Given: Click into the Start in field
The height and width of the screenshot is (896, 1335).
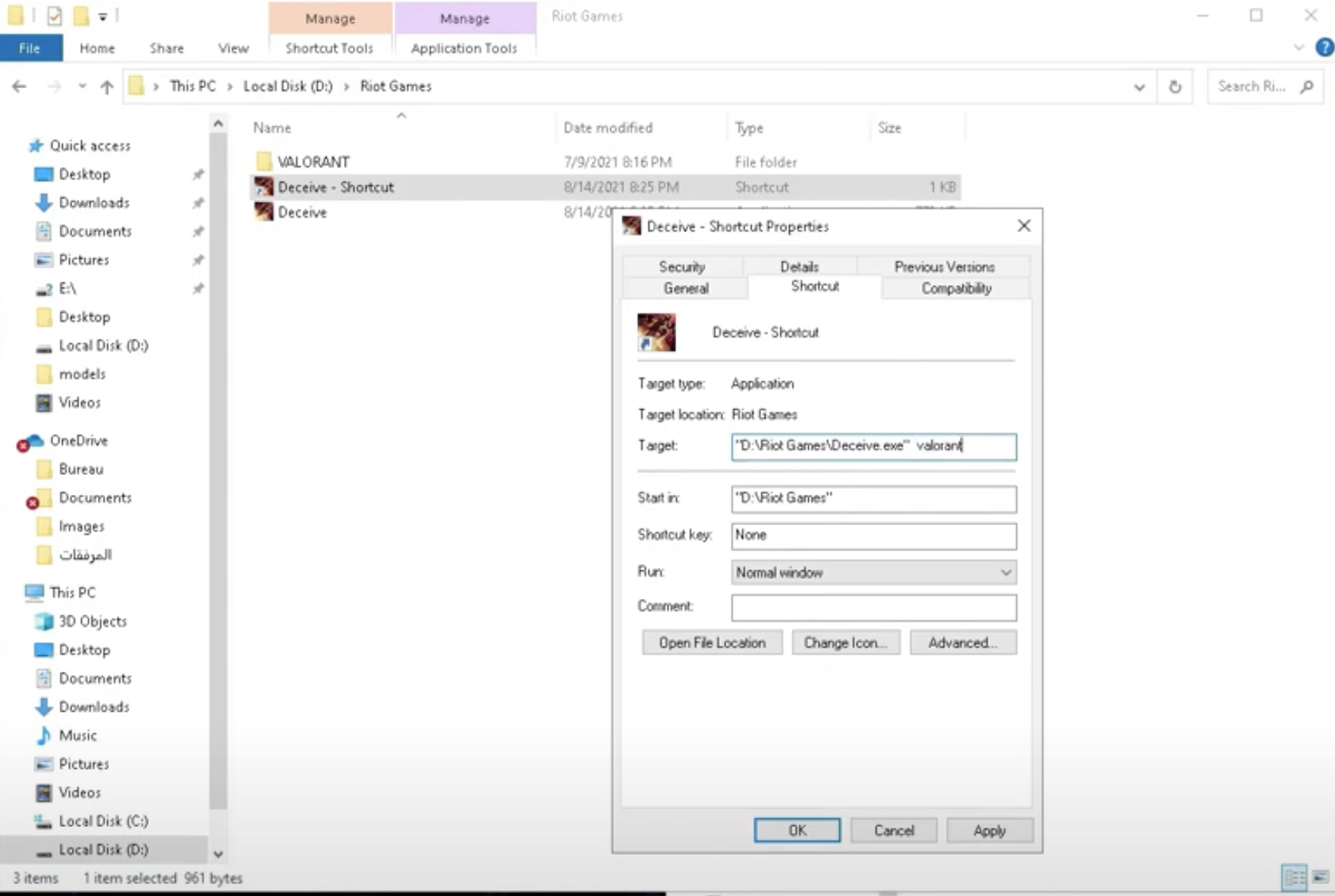Looking at the screenshot, I should click(x=873, y=499).
